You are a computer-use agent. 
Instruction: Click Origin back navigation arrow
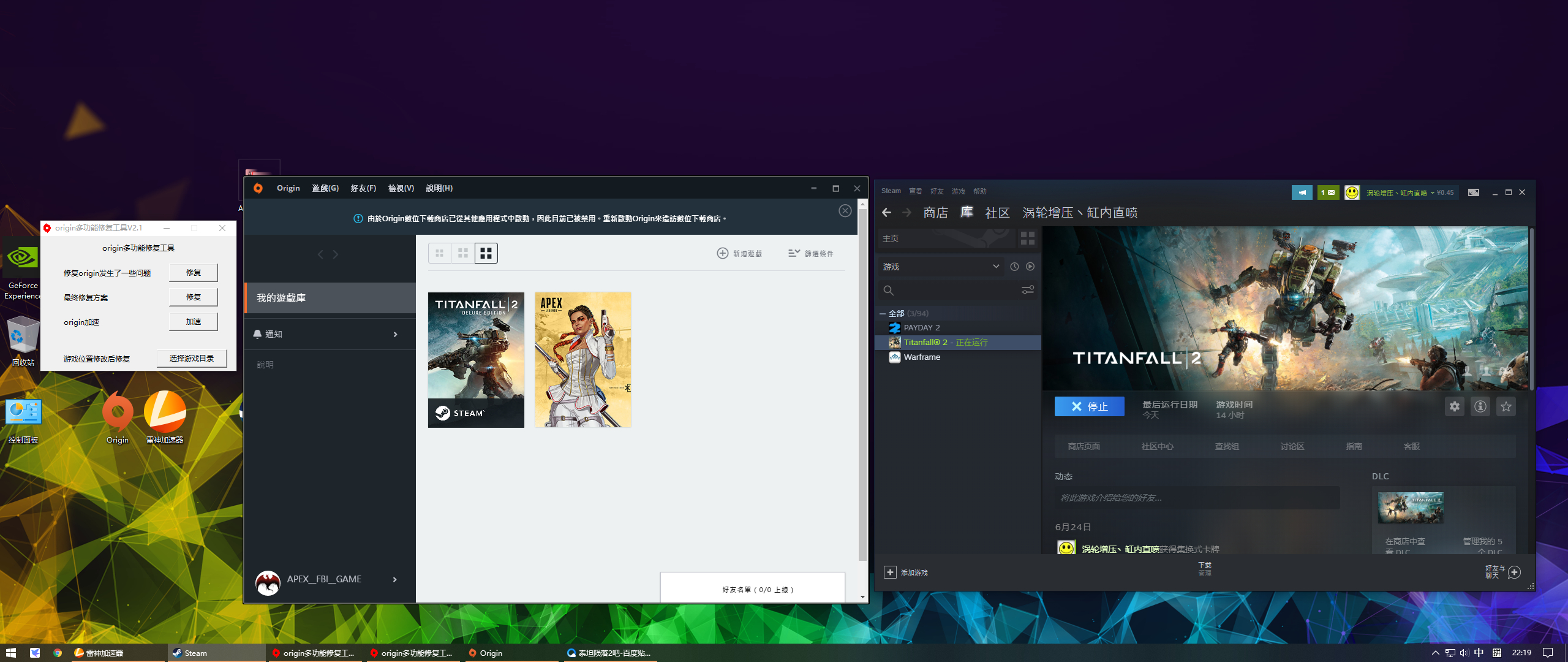pyautogui.click(x=320, y=254)
